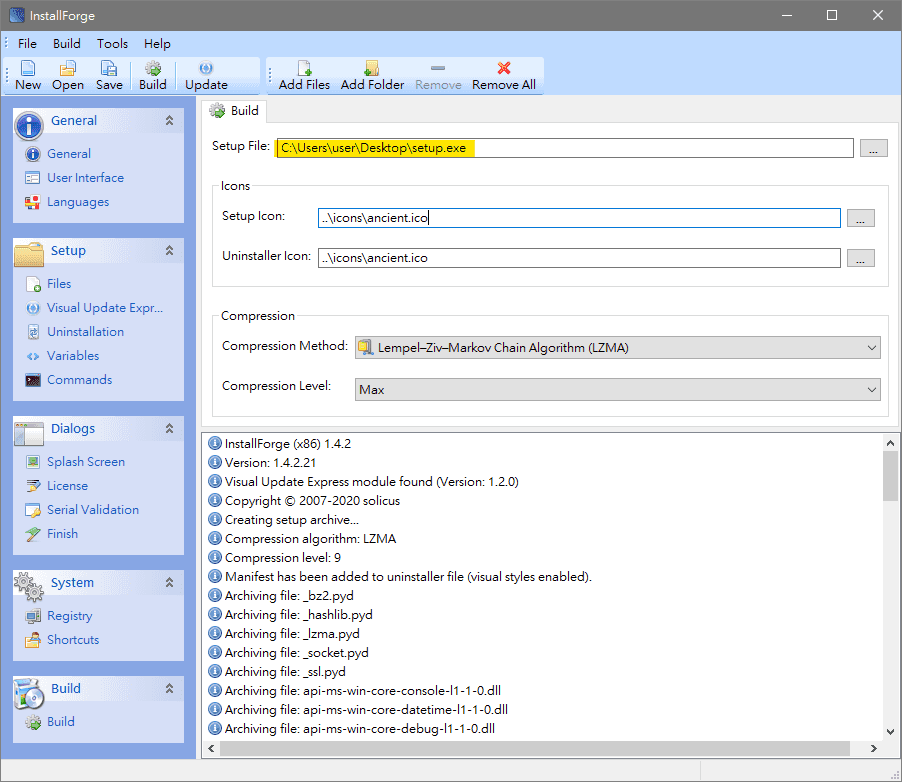Click the build log vertical scrollbar thumb
This screenshot has width=902, height=782.
(x=890, y=476)
